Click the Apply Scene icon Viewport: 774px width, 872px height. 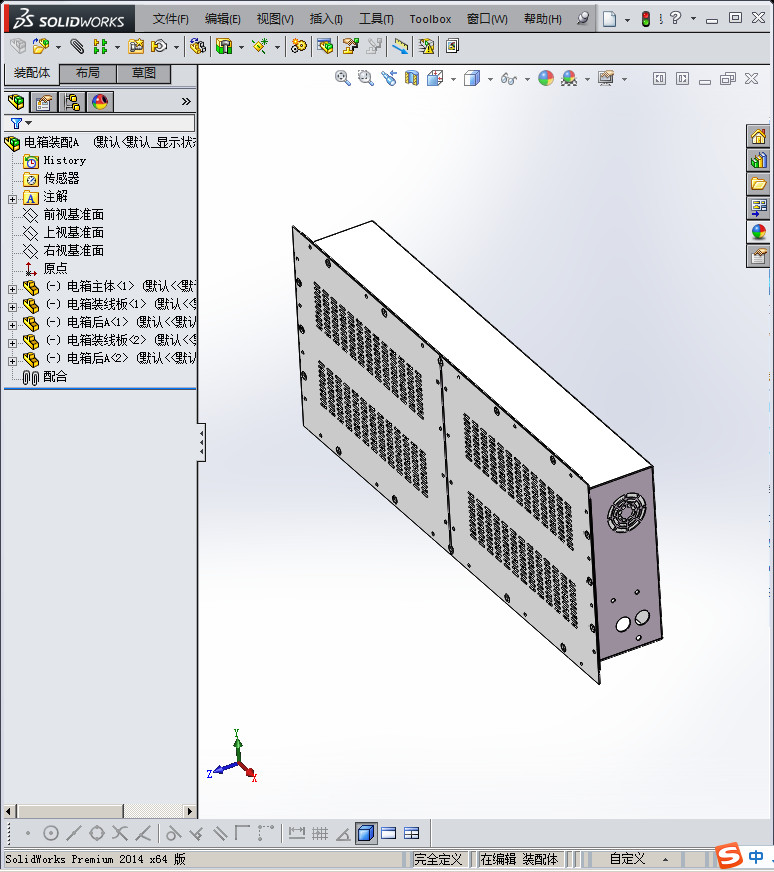pyautogui.click(x=569, y=78)
